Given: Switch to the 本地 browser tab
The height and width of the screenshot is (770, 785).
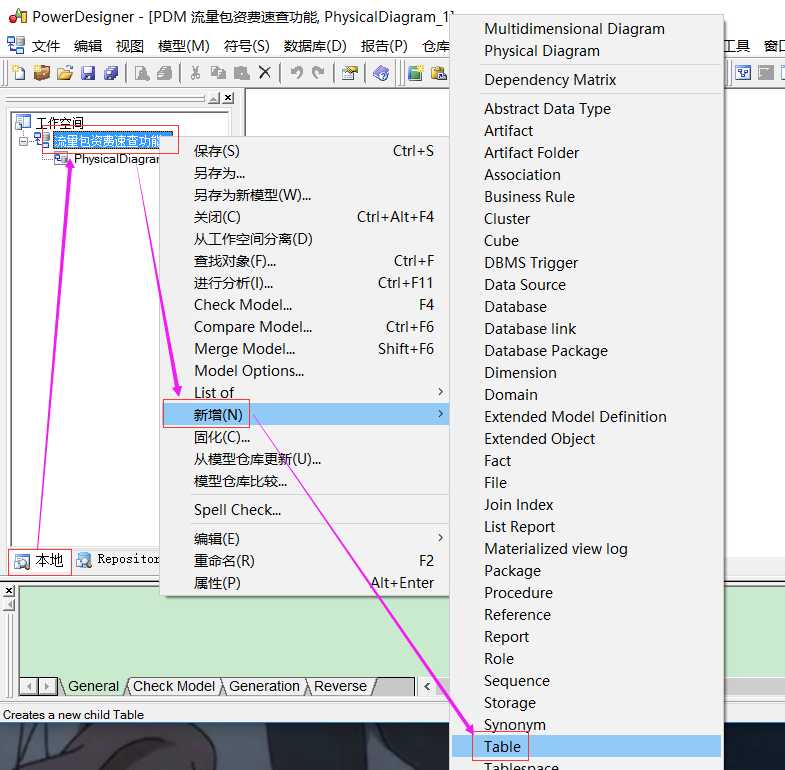Looking at the screenshot, I should (x=40, y=561).
